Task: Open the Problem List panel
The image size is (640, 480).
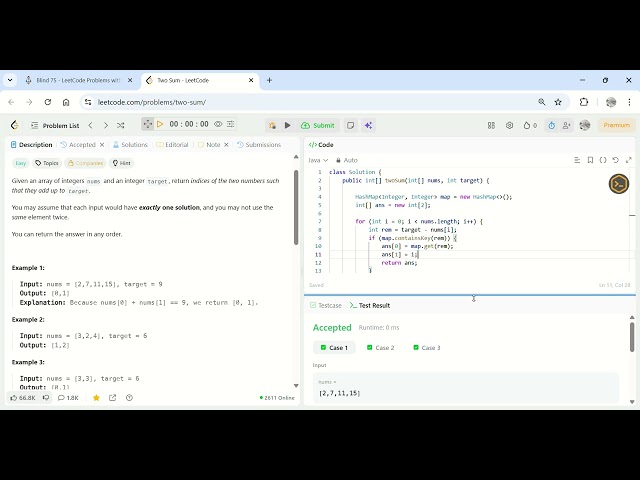Action: coord(55,125)
